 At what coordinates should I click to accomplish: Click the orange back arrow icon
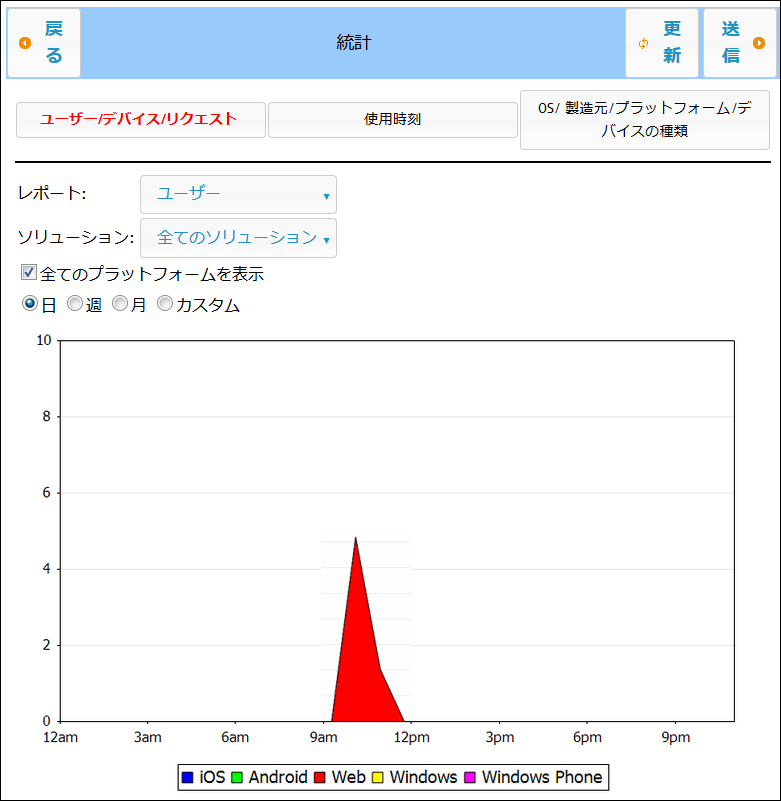(25, 43)
